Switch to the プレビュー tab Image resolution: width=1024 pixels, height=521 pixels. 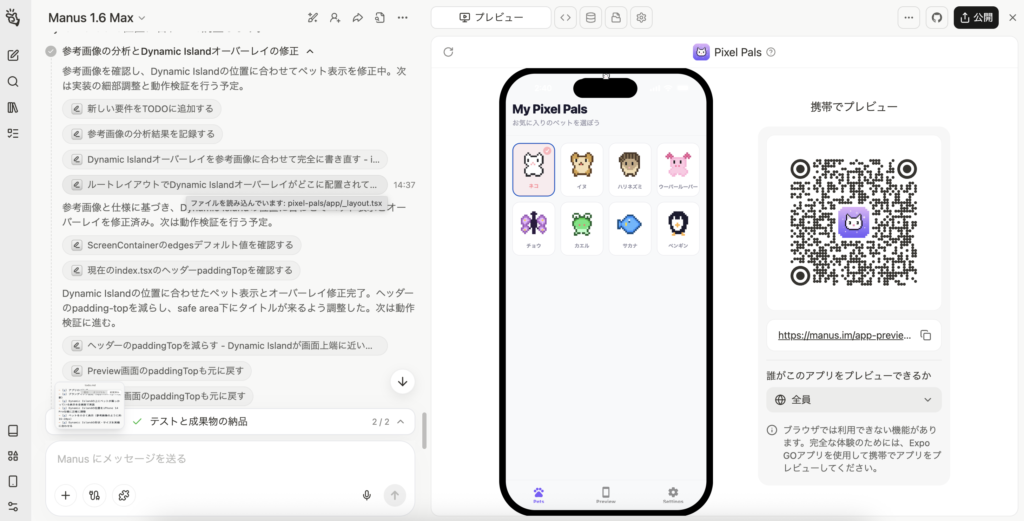pos(491,17)
